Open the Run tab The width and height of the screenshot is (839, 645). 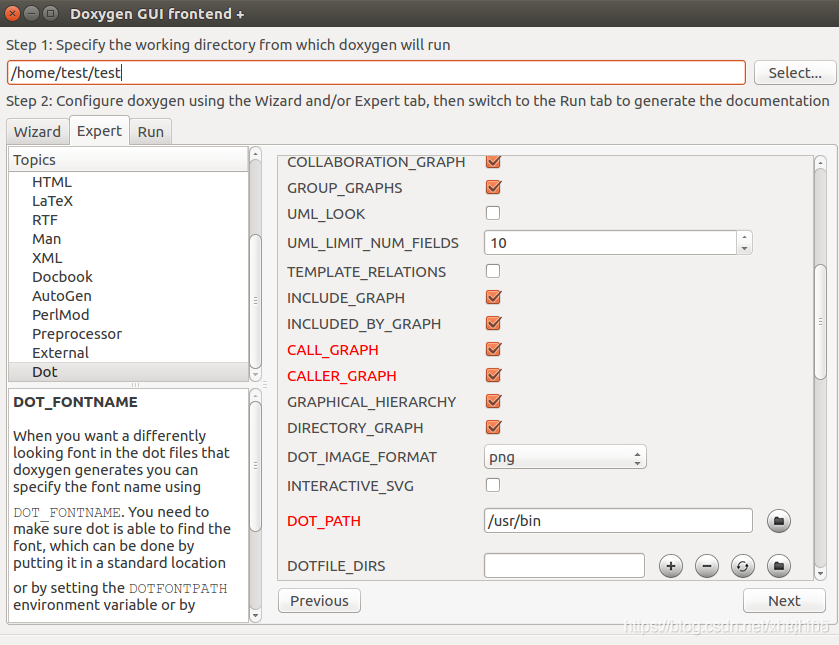coord(150,132)
